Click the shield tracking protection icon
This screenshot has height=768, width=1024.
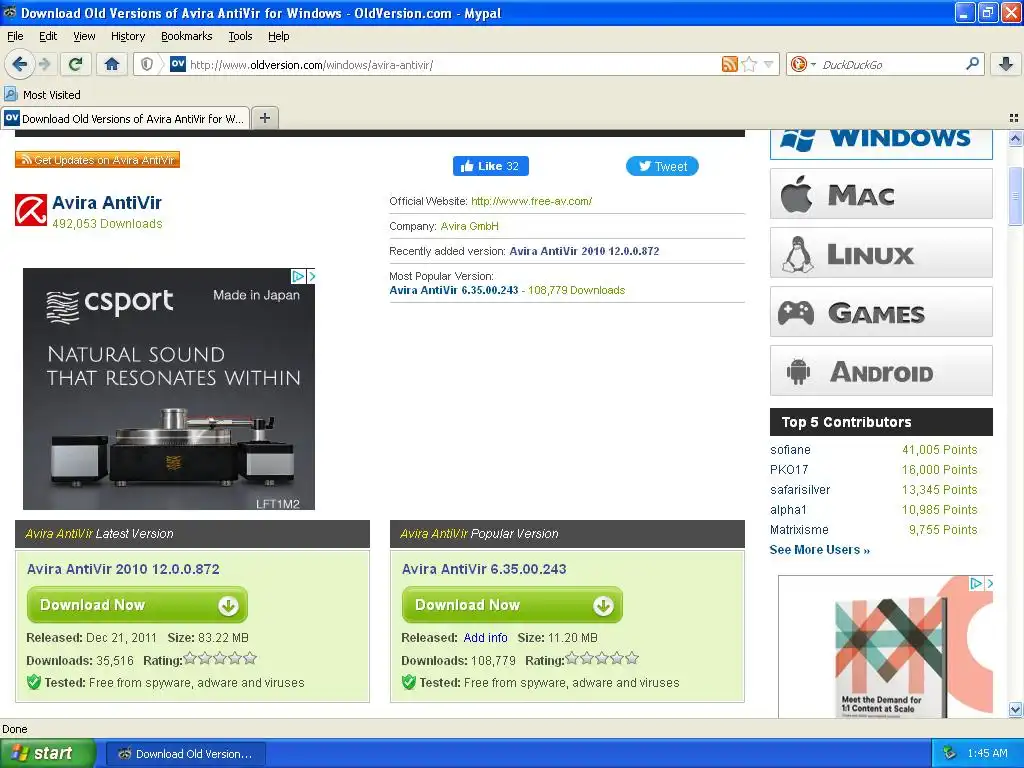click(x=147, y=64)
